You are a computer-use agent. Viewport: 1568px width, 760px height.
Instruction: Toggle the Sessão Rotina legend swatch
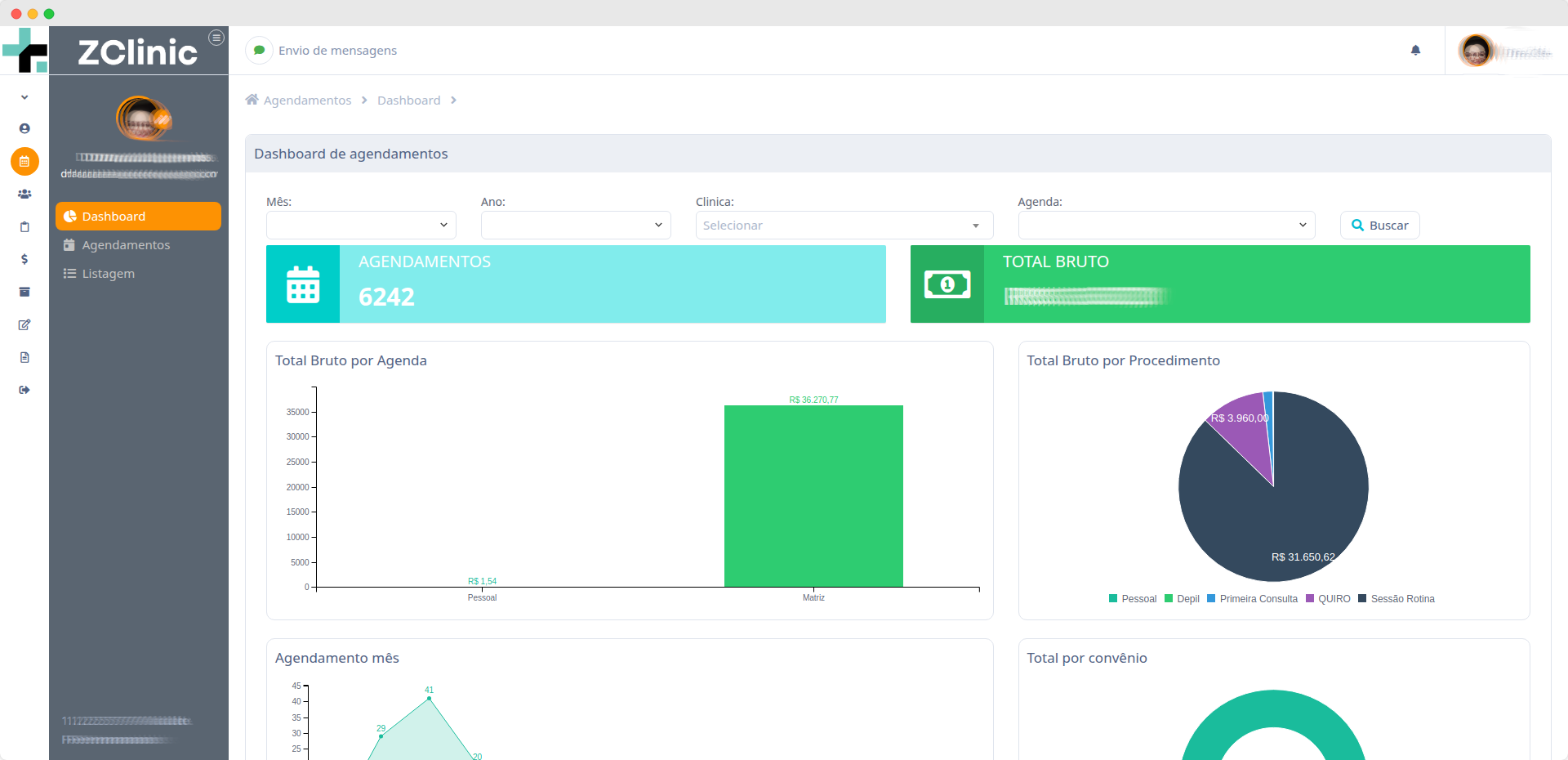(x=1362, y=599)
